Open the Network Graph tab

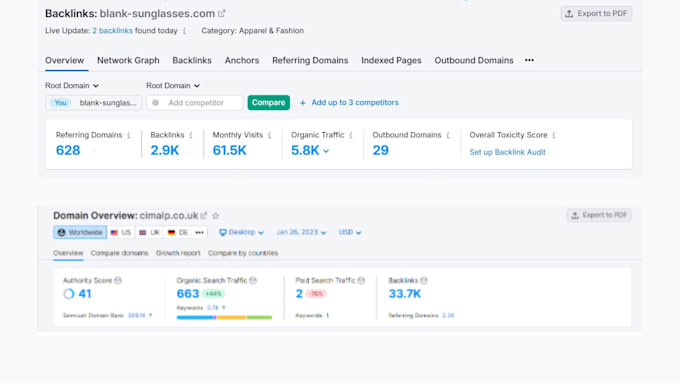128,60
